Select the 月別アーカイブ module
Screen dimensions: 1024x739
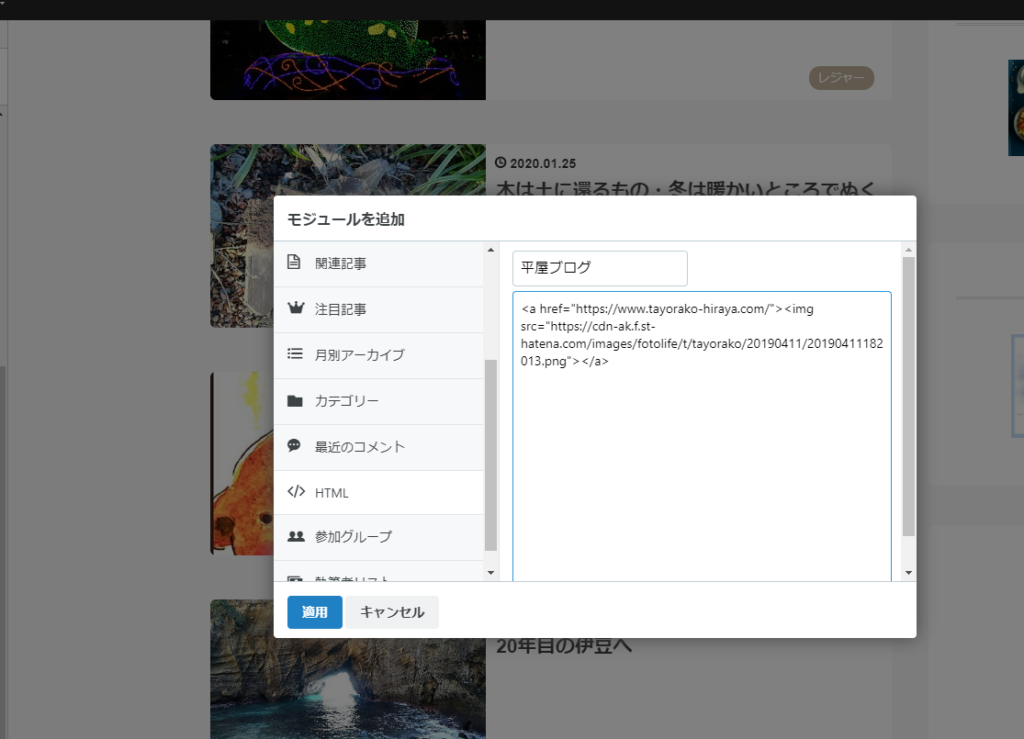(x=379, y=355)
